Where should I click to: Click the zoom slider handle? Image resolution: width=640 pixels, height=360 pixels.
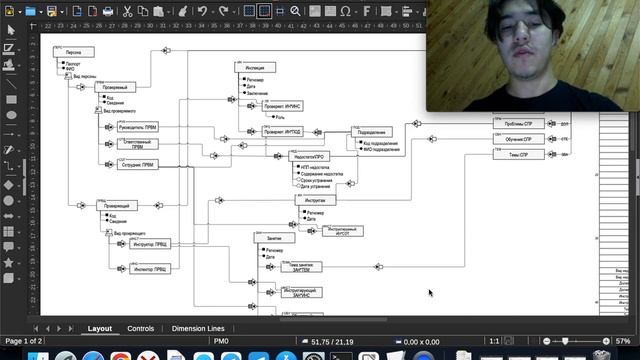[565, 341]
